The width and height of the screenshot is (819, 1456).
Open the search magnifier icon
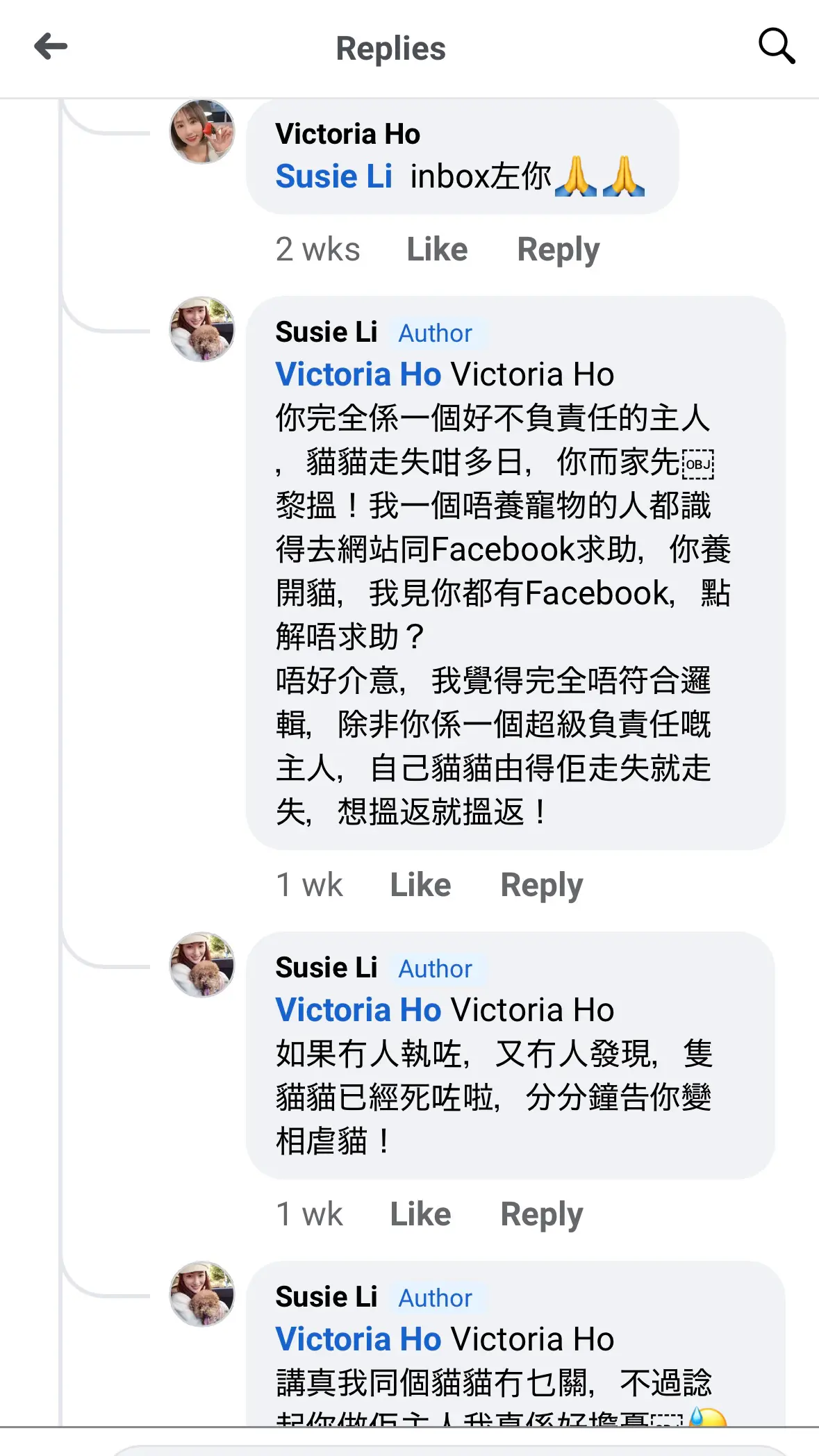(777, 47)
